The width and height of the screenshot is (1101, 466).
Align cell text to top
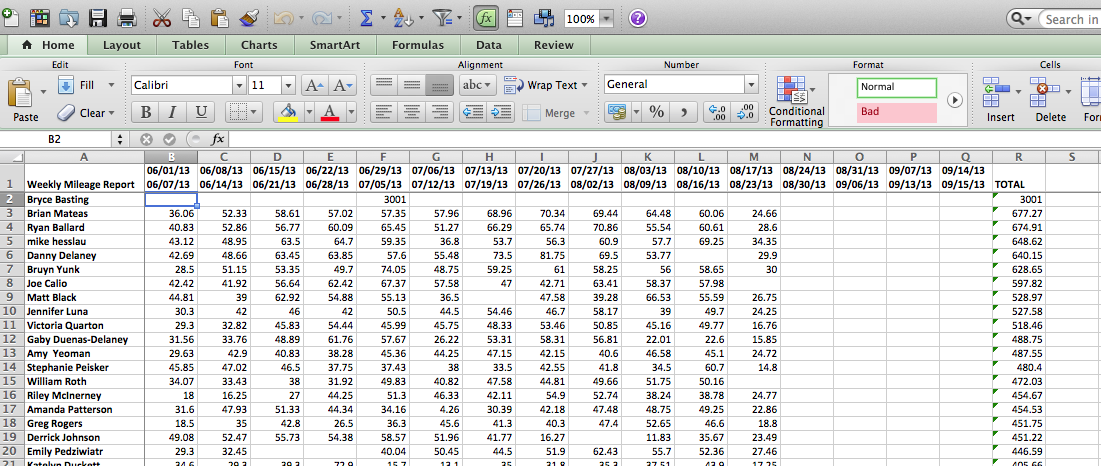coord(383,85)
